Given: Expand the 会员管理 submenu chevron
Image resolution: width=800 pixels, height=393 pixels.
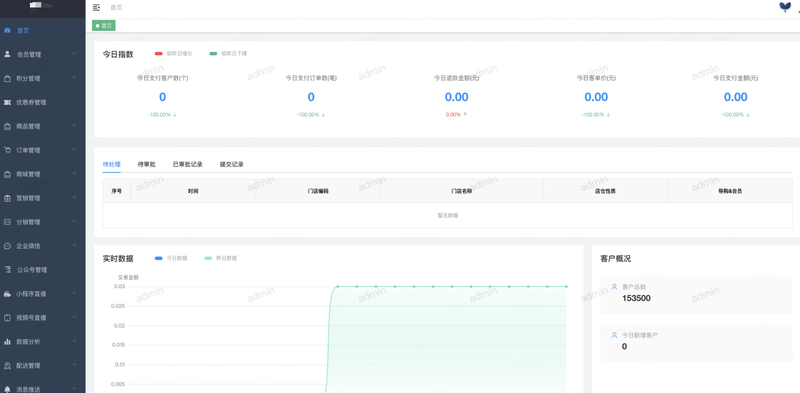Looking at the screenshot, I should (74, 54).
